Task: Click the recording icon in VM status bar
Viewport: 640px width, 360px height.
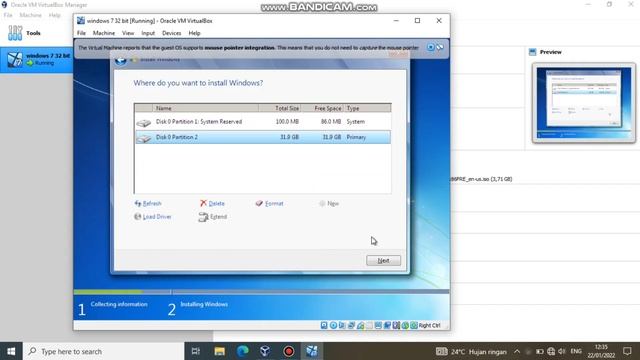Action: (x=387, y=325)
